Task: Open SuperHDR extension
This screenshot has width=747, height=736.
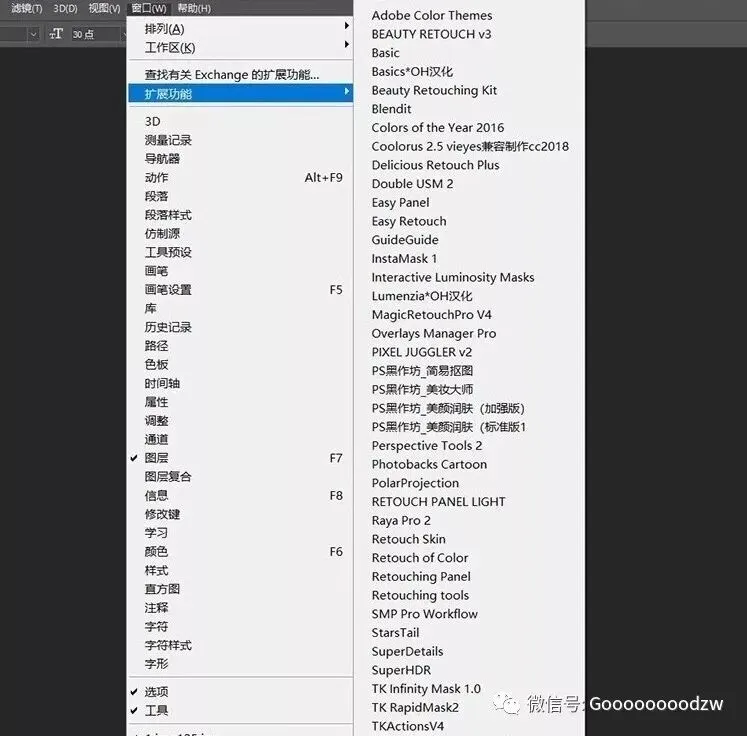Action: 401,670
